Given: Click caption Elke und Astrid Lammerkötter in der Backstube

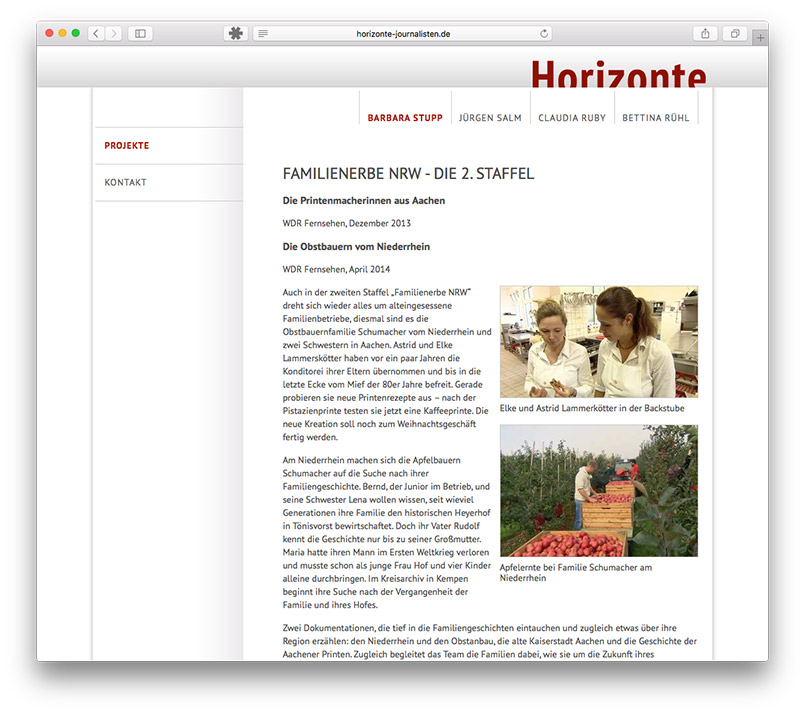Looking at the screenshot, I should 592,408.
